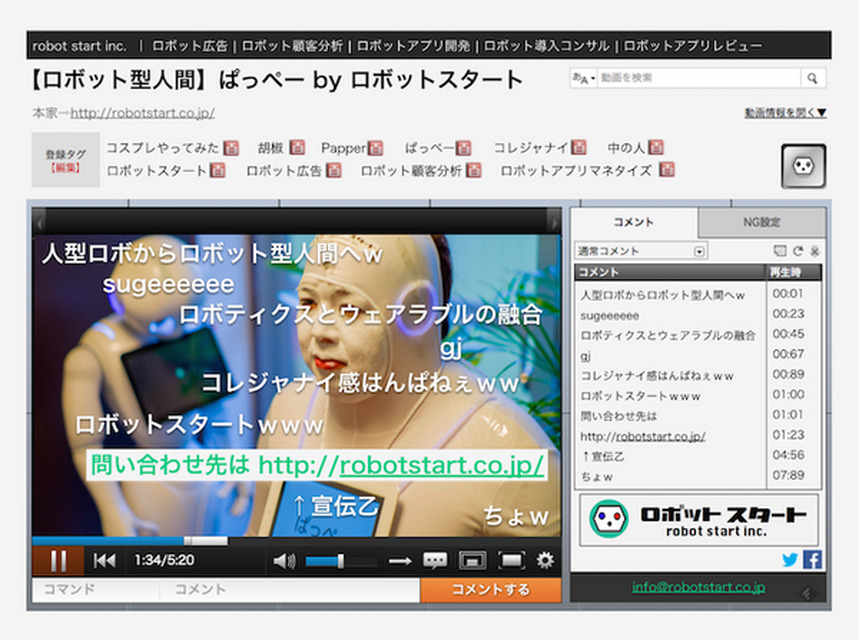Click the Facebook share icon
859x640 pixels.
[x=812, y=560]
